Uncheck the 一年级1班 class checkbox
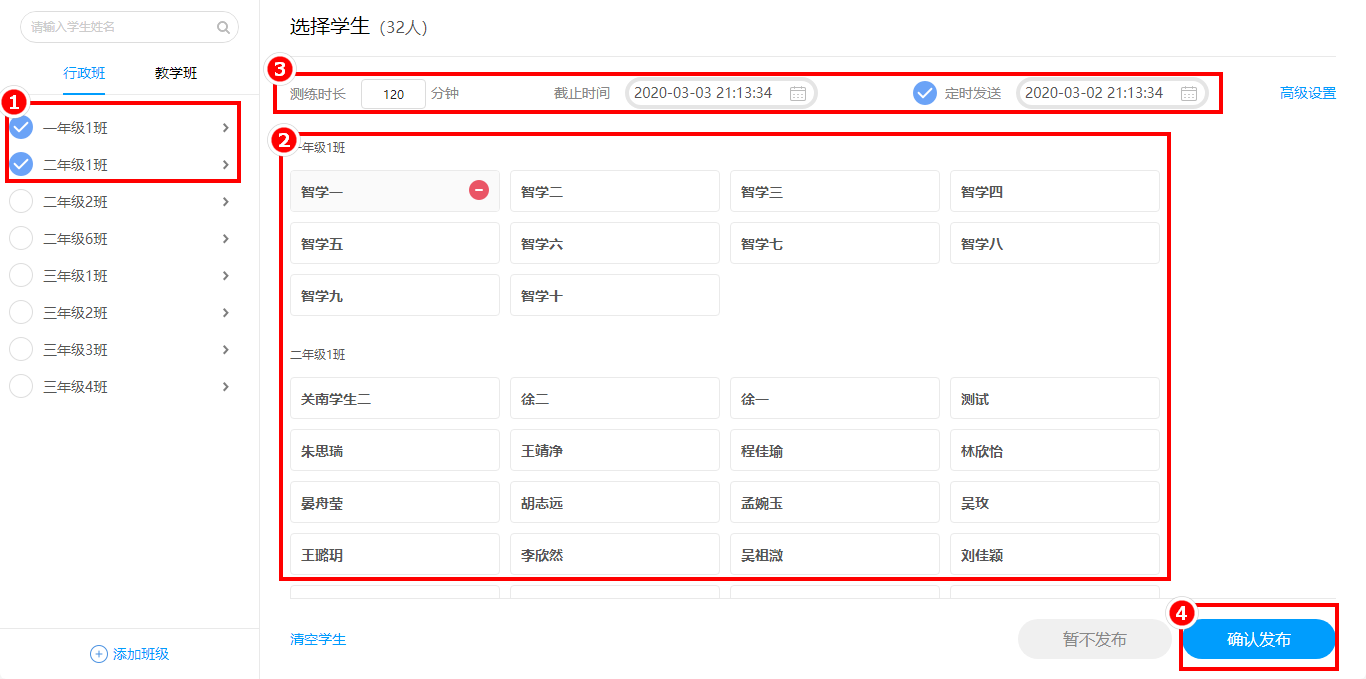1366x679 pixels. pyautogui.click(x=21, y=127)
